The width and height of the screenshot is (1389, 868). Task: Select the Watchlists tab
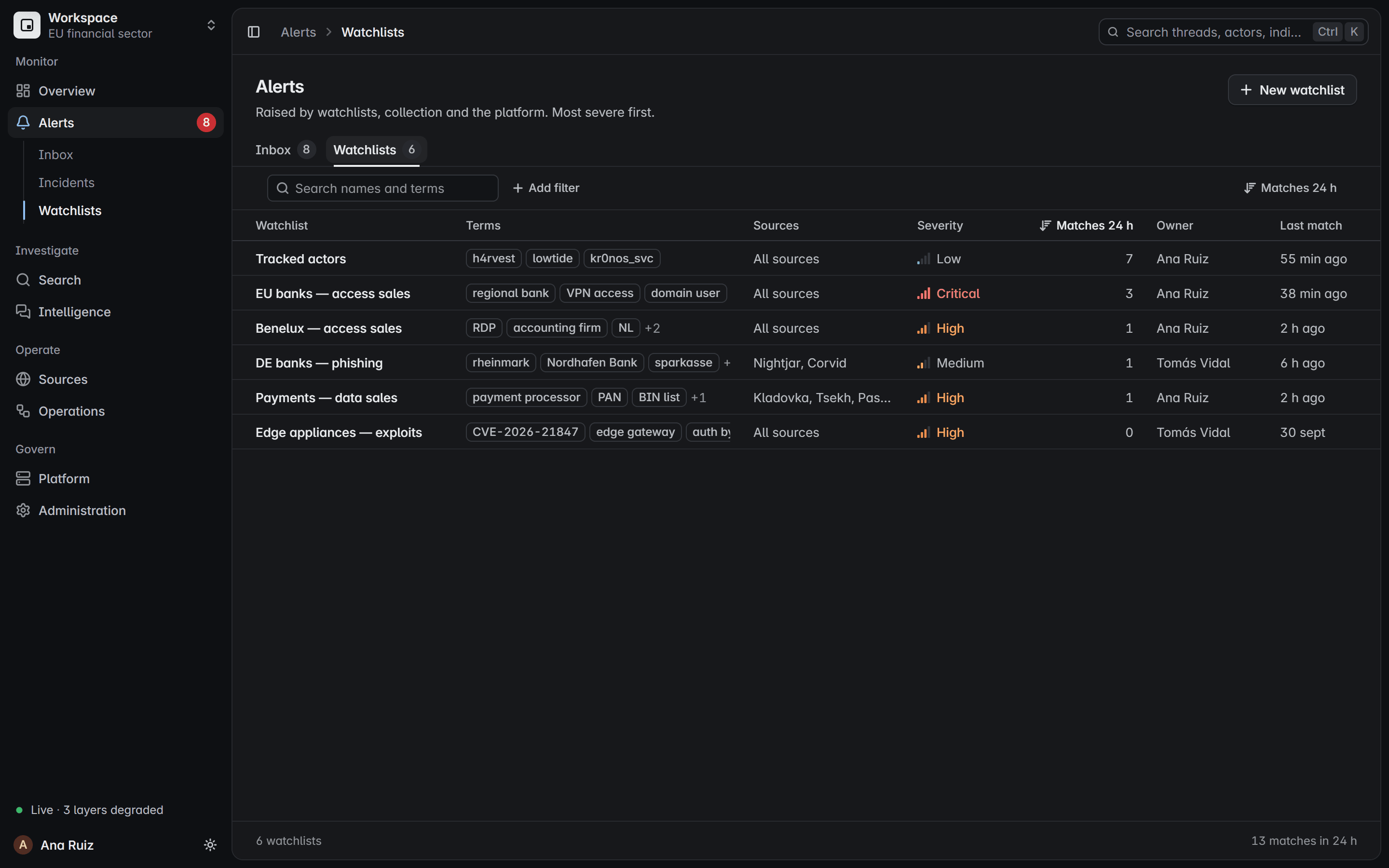(x=377, y=150)
